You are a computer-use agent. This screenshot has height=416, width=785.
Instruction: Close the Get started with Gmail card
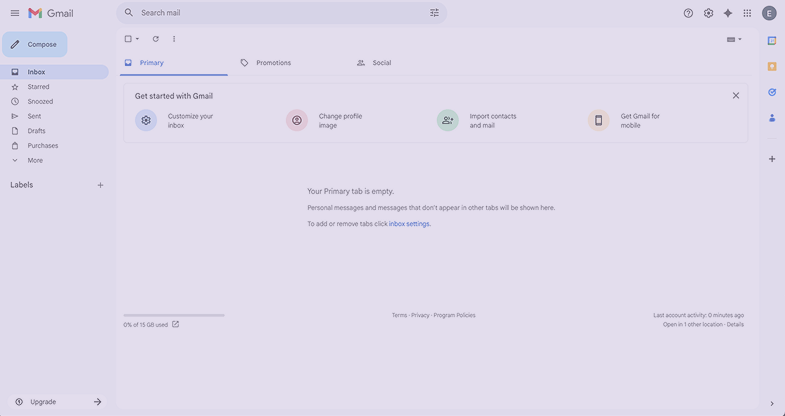tap(735, 96)
